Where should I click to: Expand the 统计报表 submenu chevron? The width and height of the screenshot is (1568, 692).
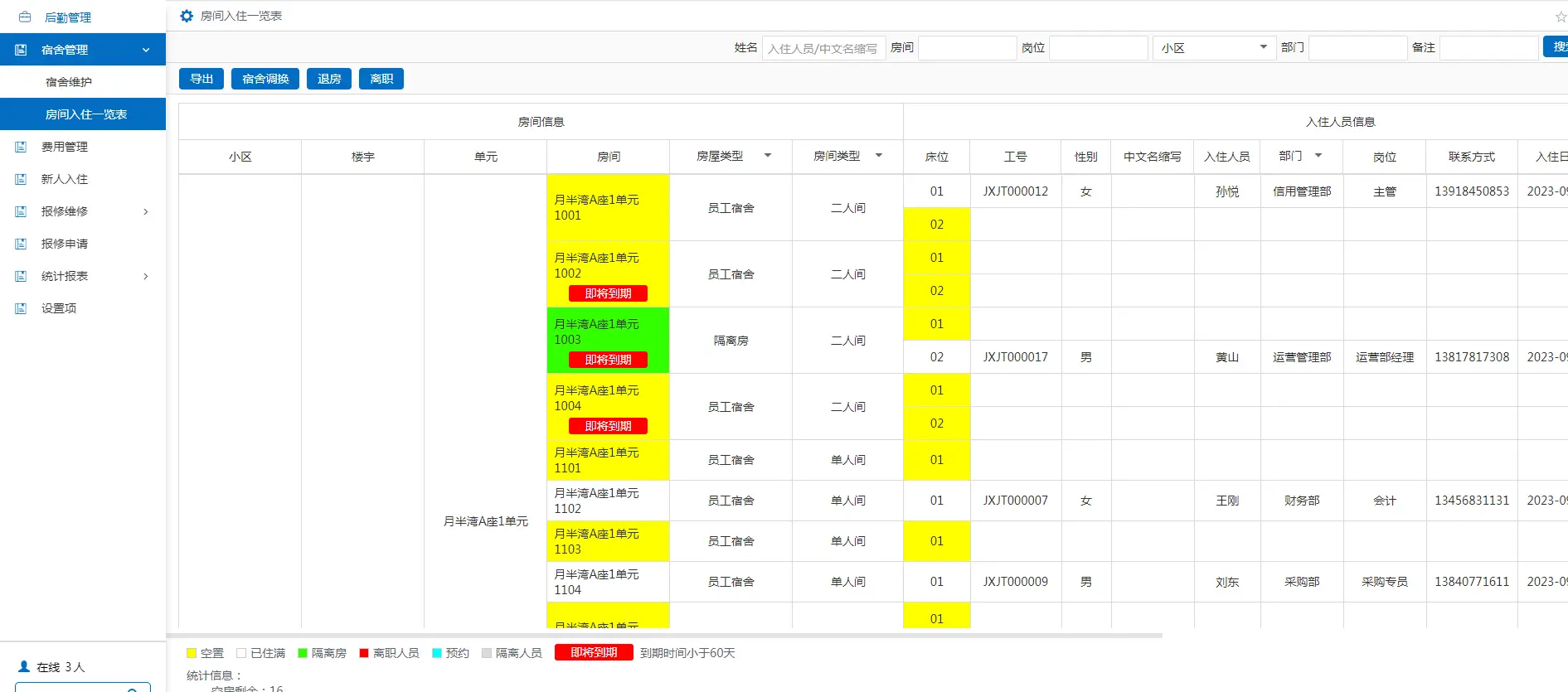146,276
